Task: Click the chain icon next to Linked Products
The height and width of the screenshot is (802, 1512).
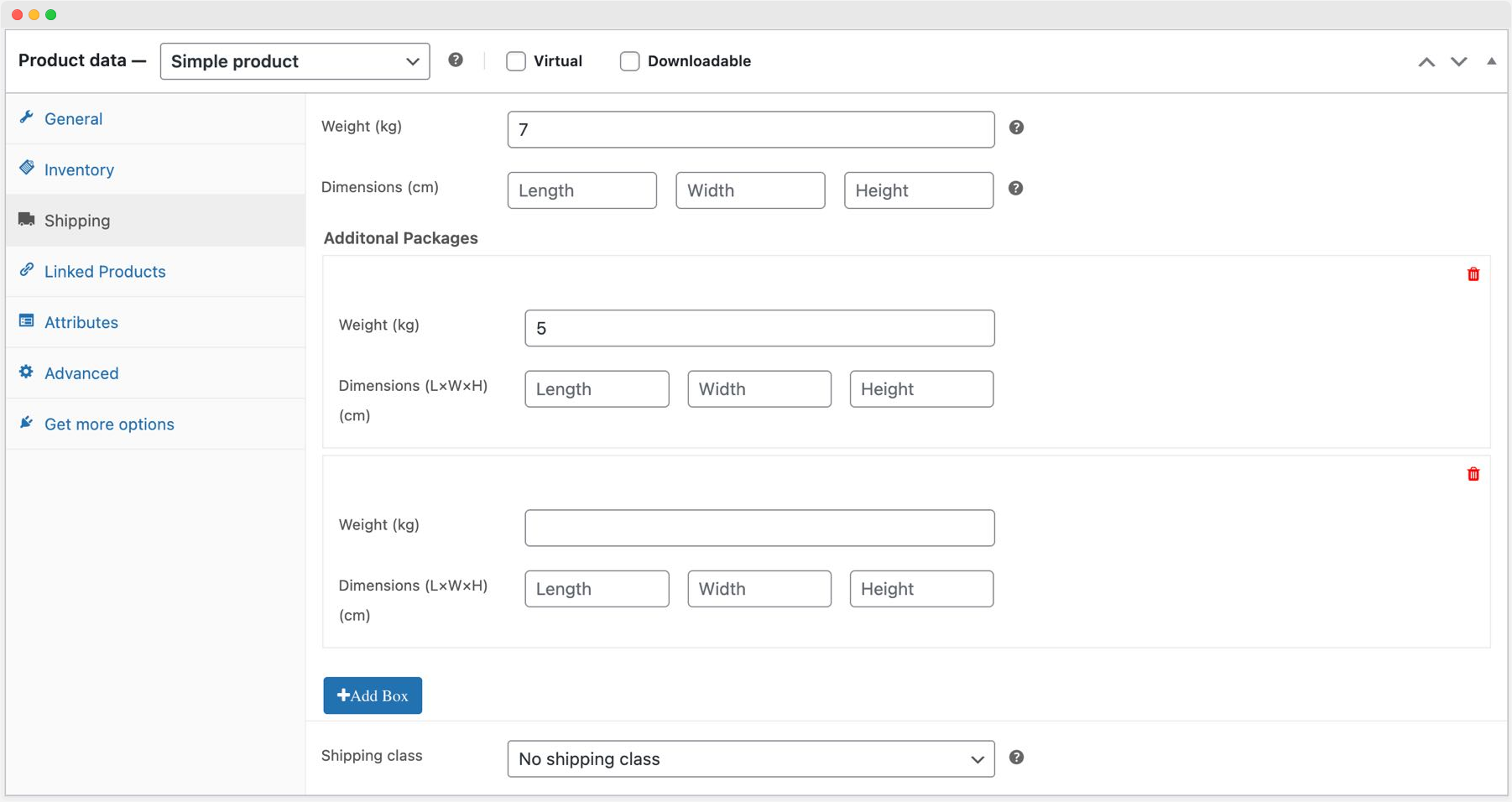Action: coord(26,270)
